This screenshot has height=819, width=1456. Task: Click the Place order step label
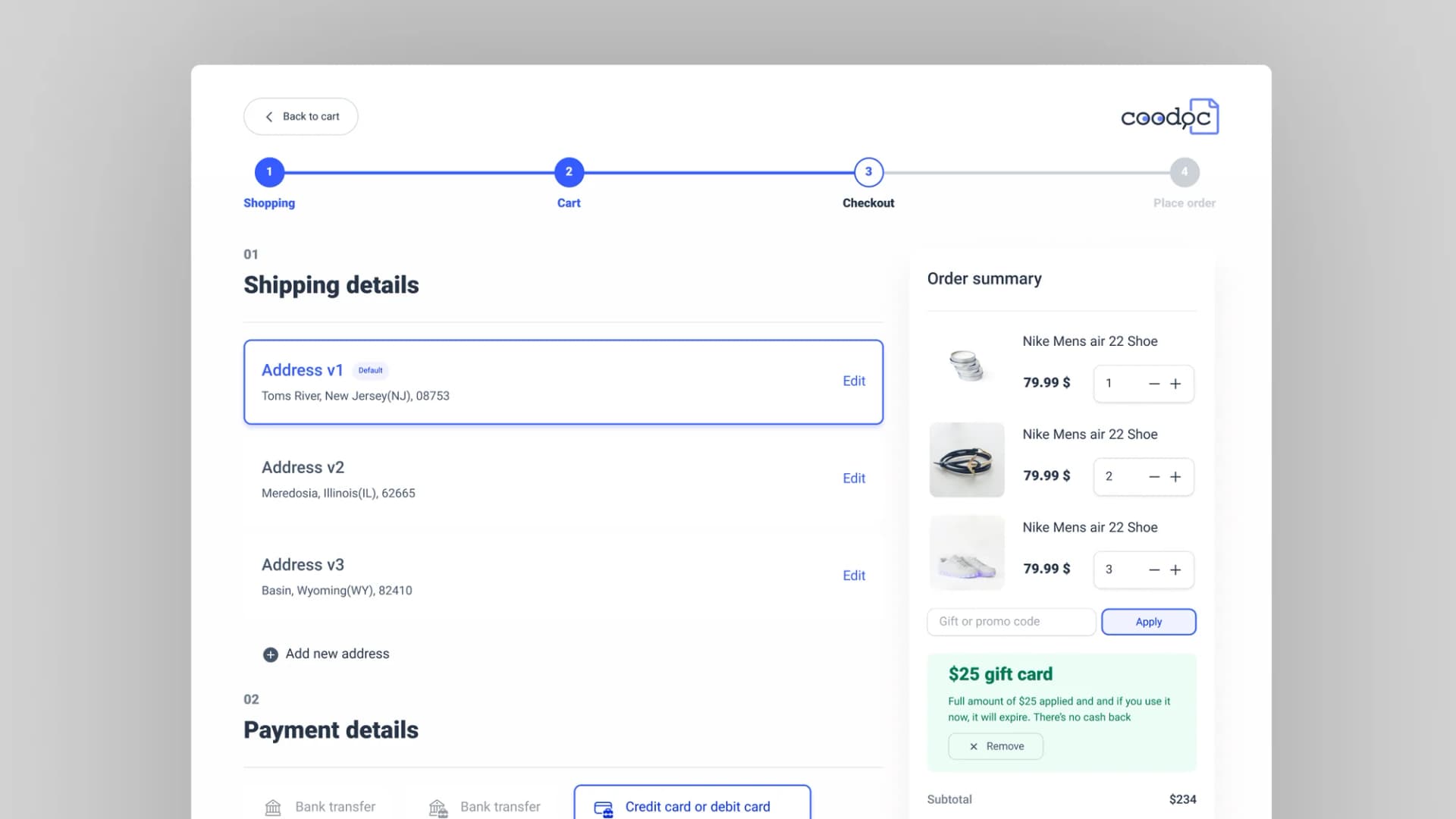(1185, 203)
